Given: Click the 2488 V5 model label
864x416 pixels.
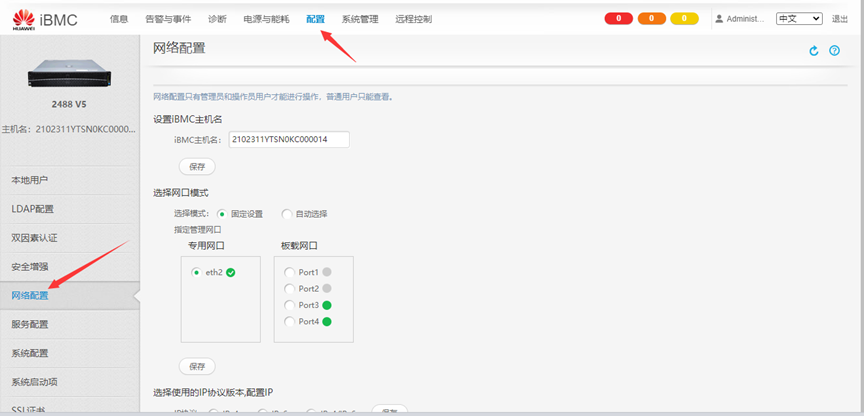Looking at the screenshot, I should click(69, 104).
